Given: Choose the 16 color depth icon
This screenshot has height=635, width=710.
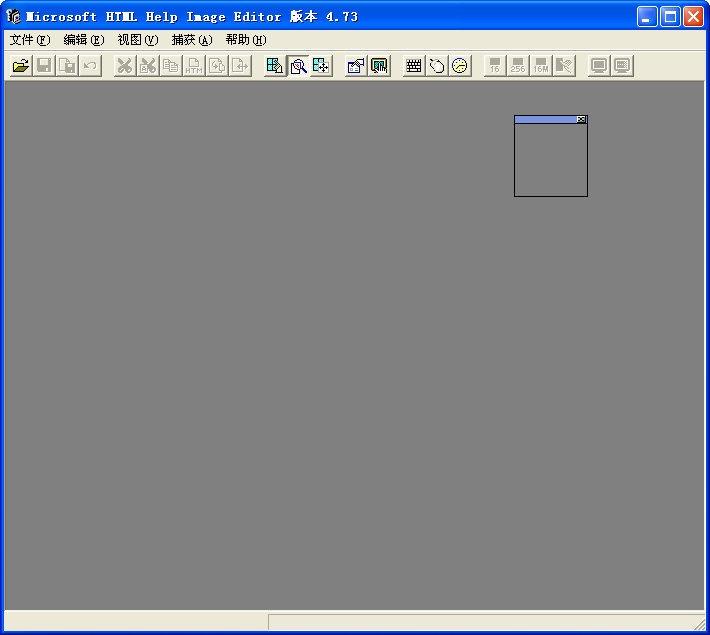Looking at the screenshot, I should click(495, 66).
